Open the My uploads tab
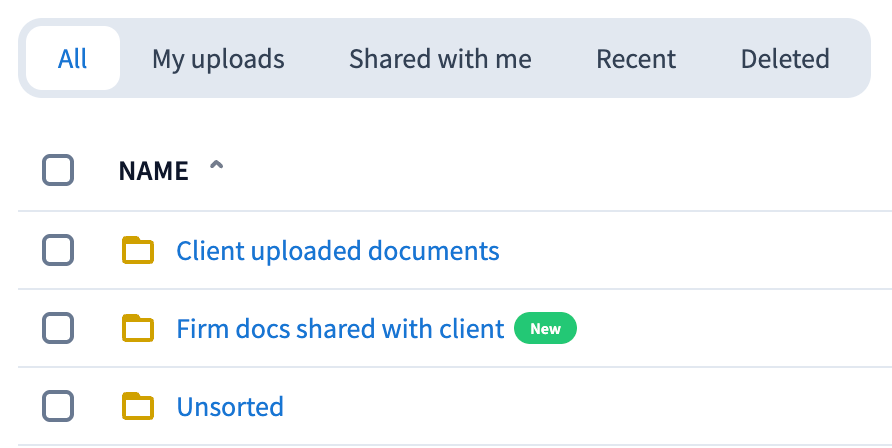 [x=218, y=59]
